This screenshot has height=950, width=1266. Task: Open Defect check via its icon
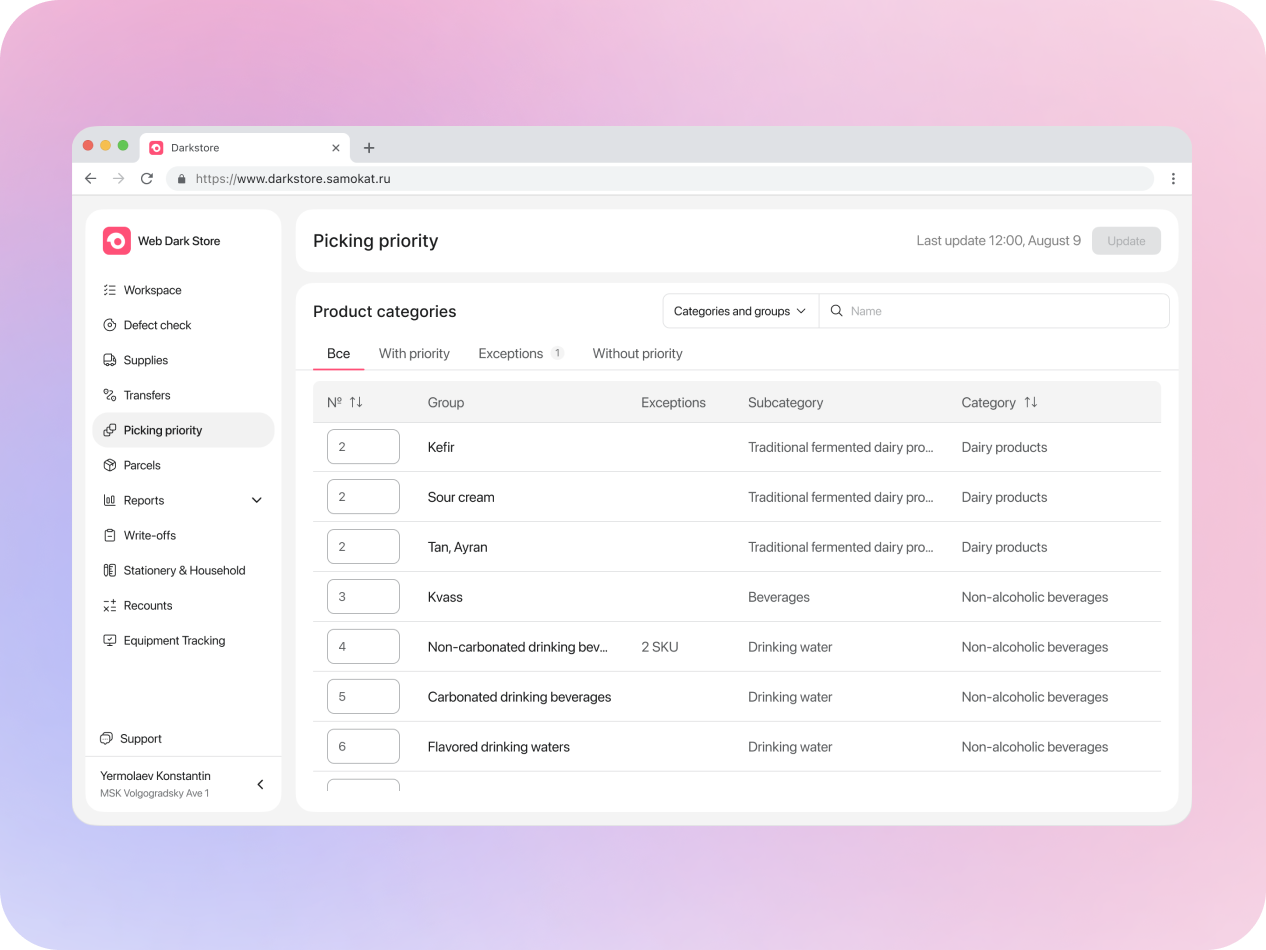tap(110, 325)
